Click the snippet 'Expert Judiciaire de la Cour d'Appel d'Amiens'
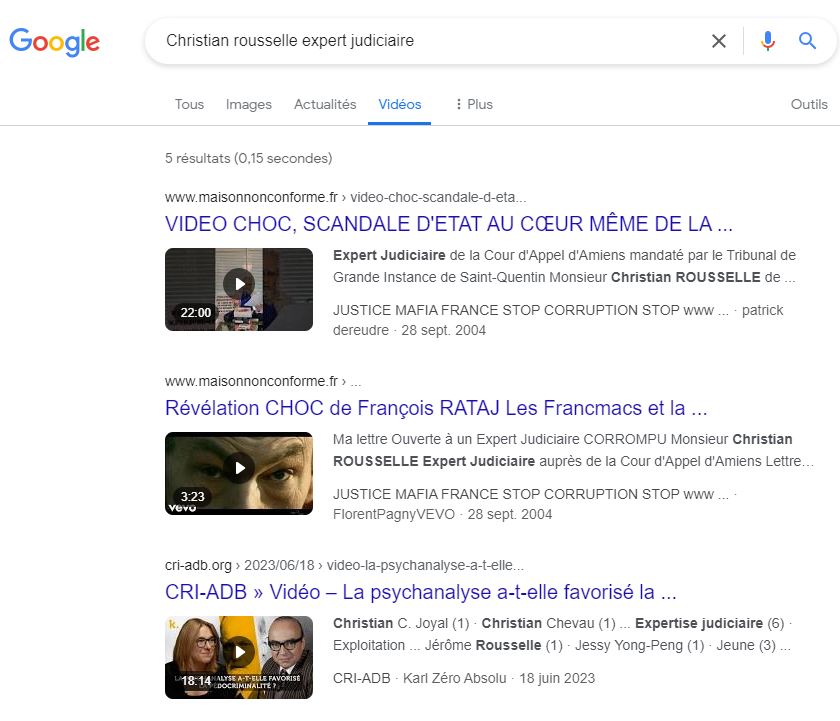The width and height of the screenshot is (840, 721). coord(564,266)
